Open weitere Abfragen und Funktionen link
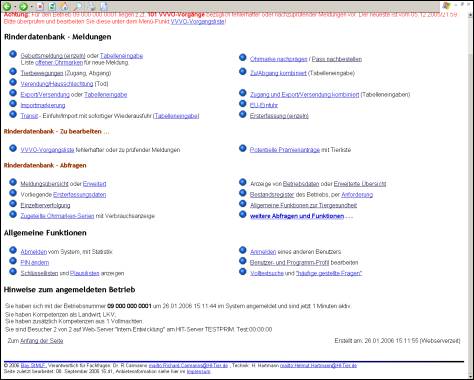The image size is (474, 380). click(297, 216)
